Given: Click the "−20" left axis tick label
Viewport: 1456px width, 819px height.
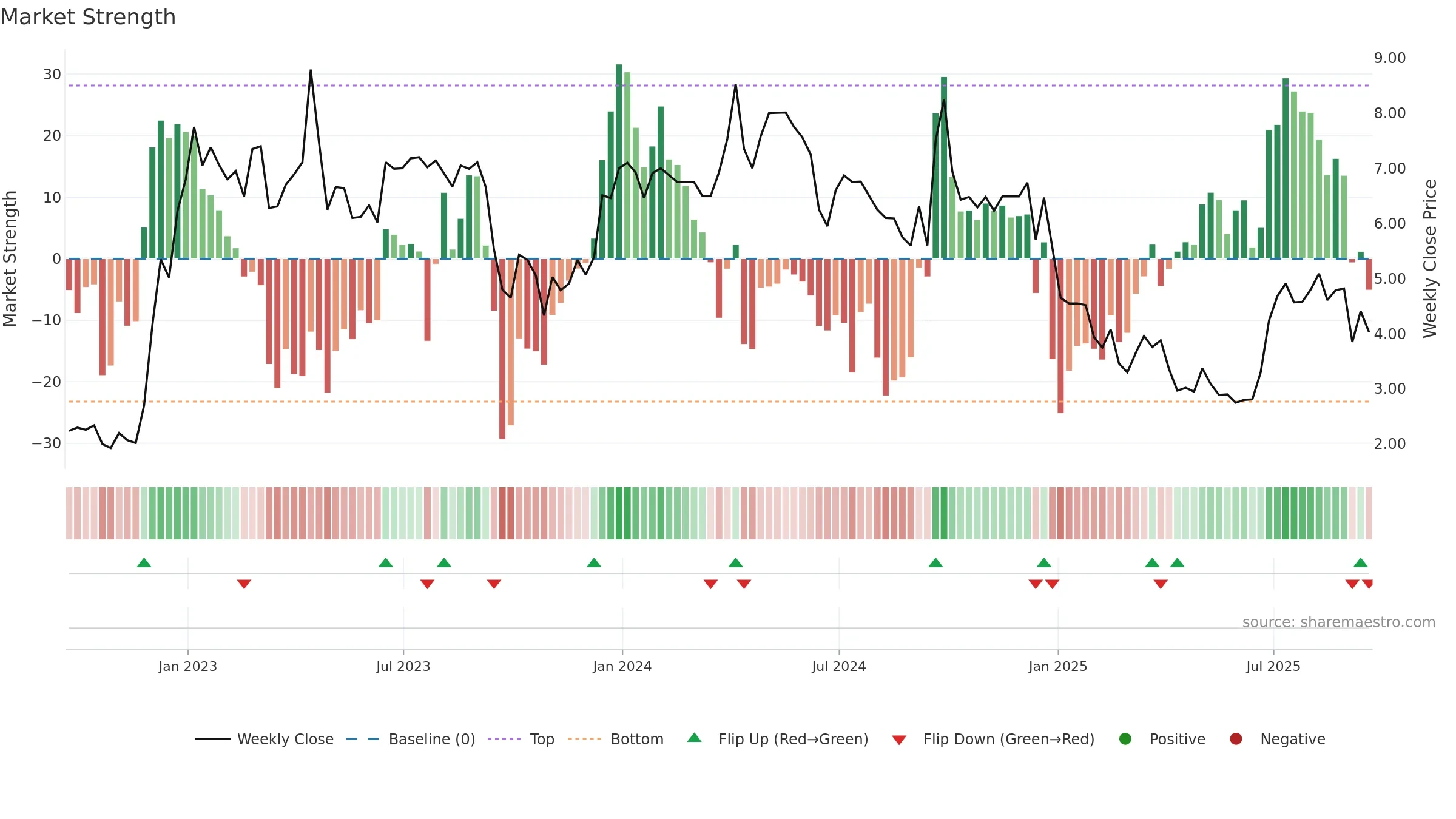Looking at the screenshot, I should [47, 382].
